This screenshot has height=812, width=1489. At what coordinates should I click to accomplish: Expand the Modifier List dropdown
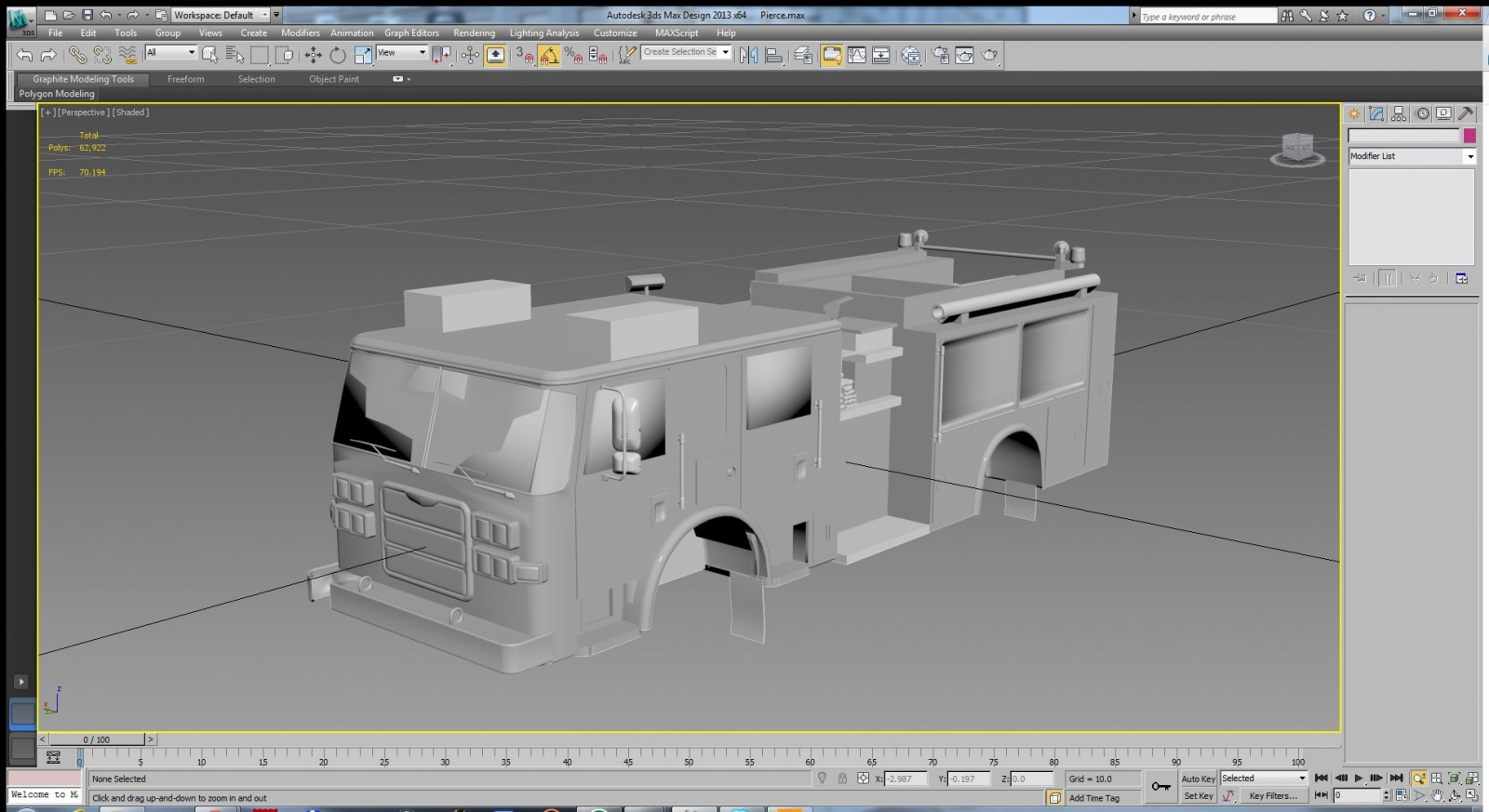pos(1412,156)
